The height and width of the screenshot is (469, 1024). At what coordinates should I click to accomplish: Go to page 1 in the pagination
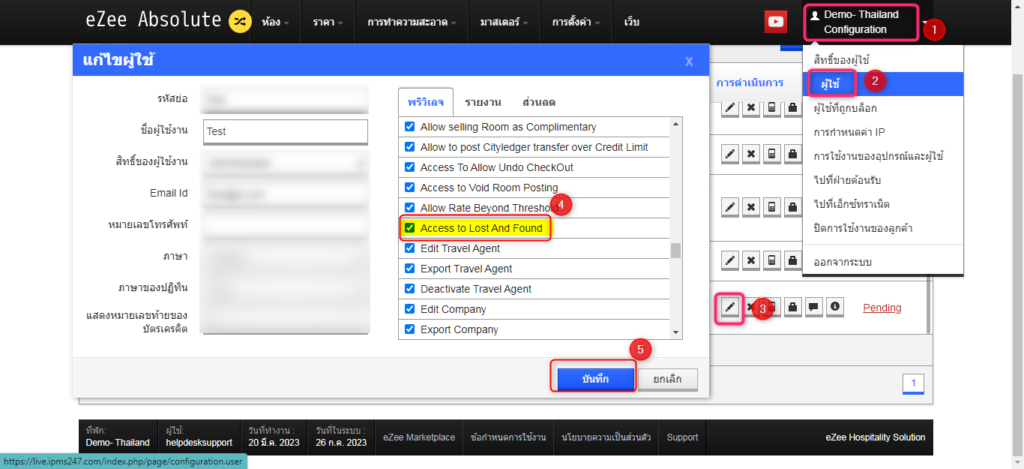pos(914,383)
